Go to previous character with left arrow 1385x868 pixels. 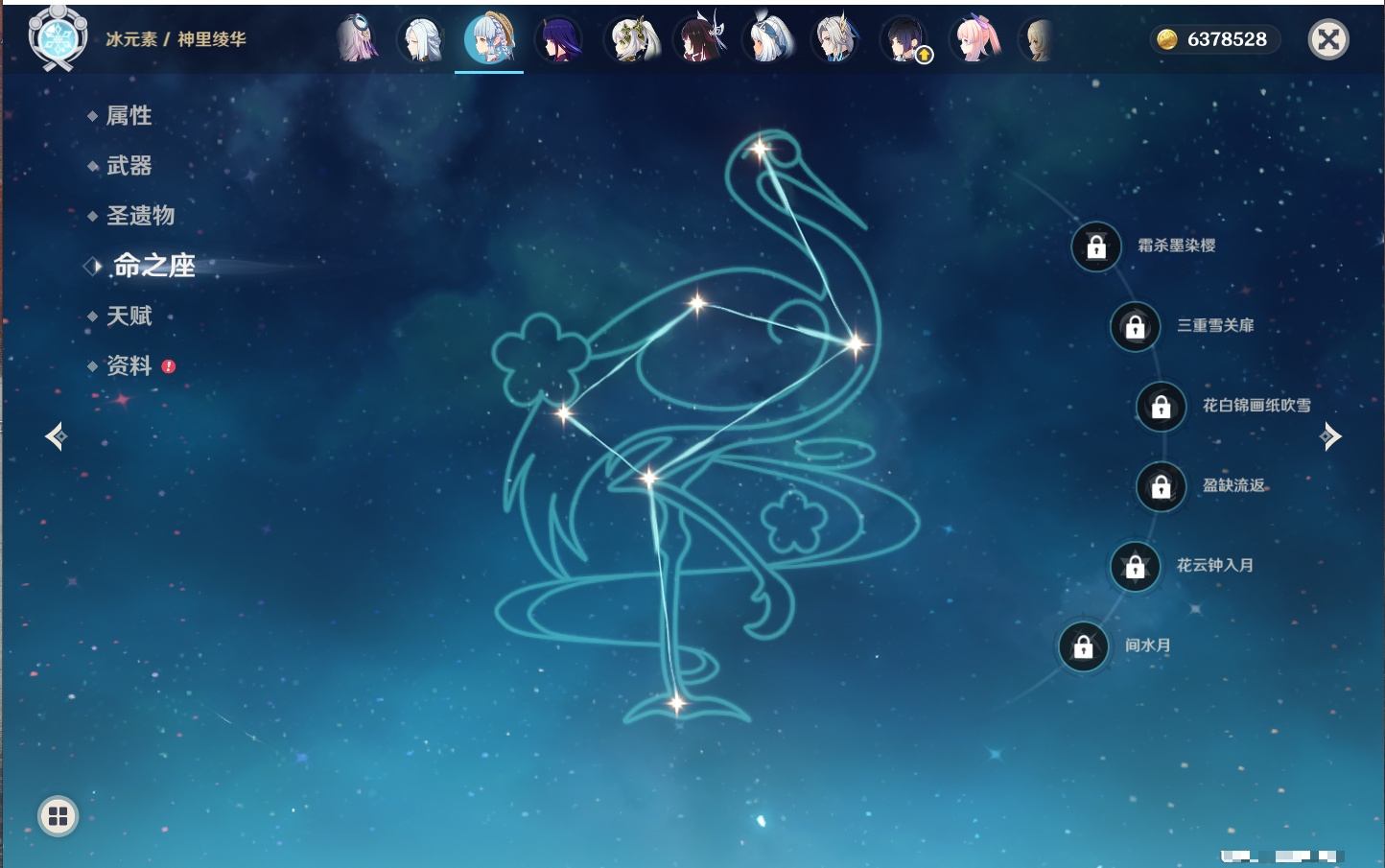click(56, 436)
